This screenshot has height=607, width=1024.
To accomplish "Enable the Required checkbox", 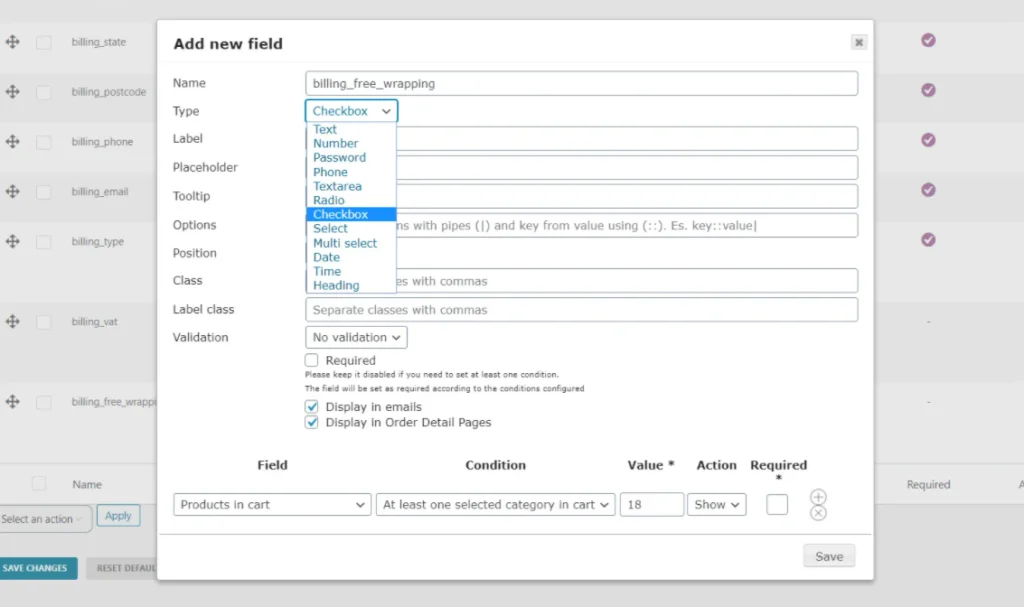I will (313, 360).
